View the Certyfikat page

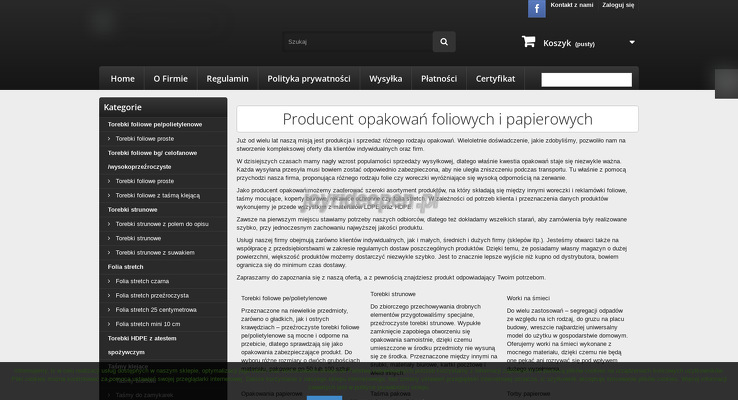click(x=495, y=78)
